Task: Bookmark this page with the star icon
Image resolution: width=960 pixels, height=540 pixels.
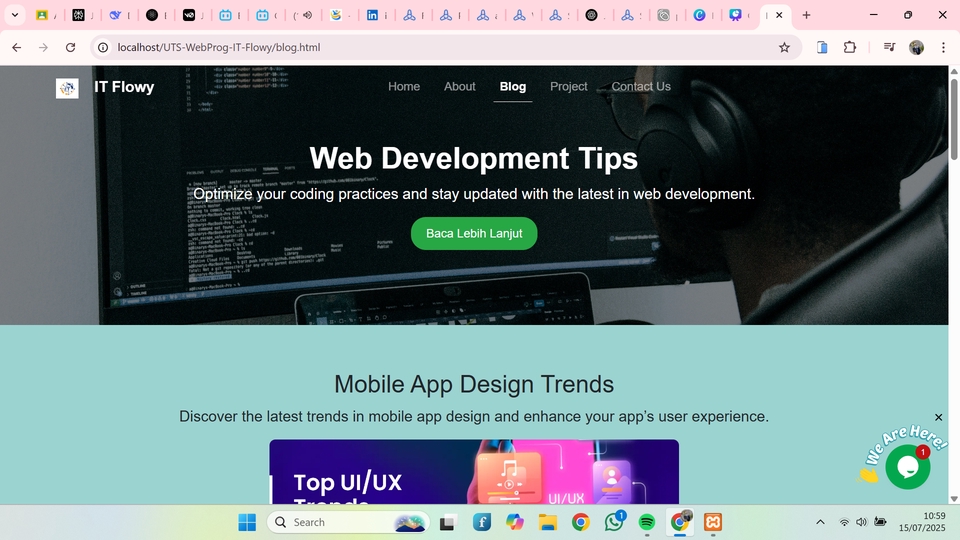Action: tap(784, 47)
